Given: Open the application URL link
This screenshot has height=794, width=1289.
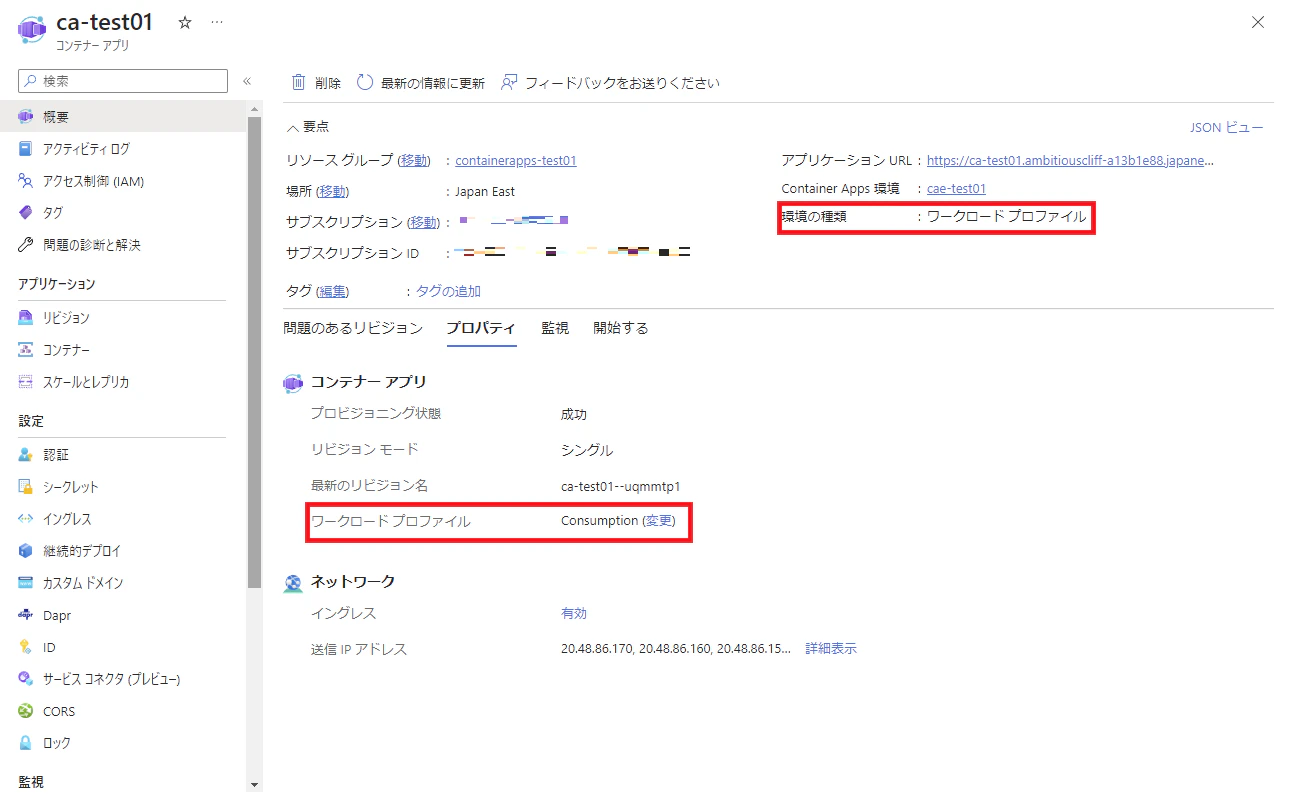Looking at the screenshot, I should click(x=1071, y=160).
